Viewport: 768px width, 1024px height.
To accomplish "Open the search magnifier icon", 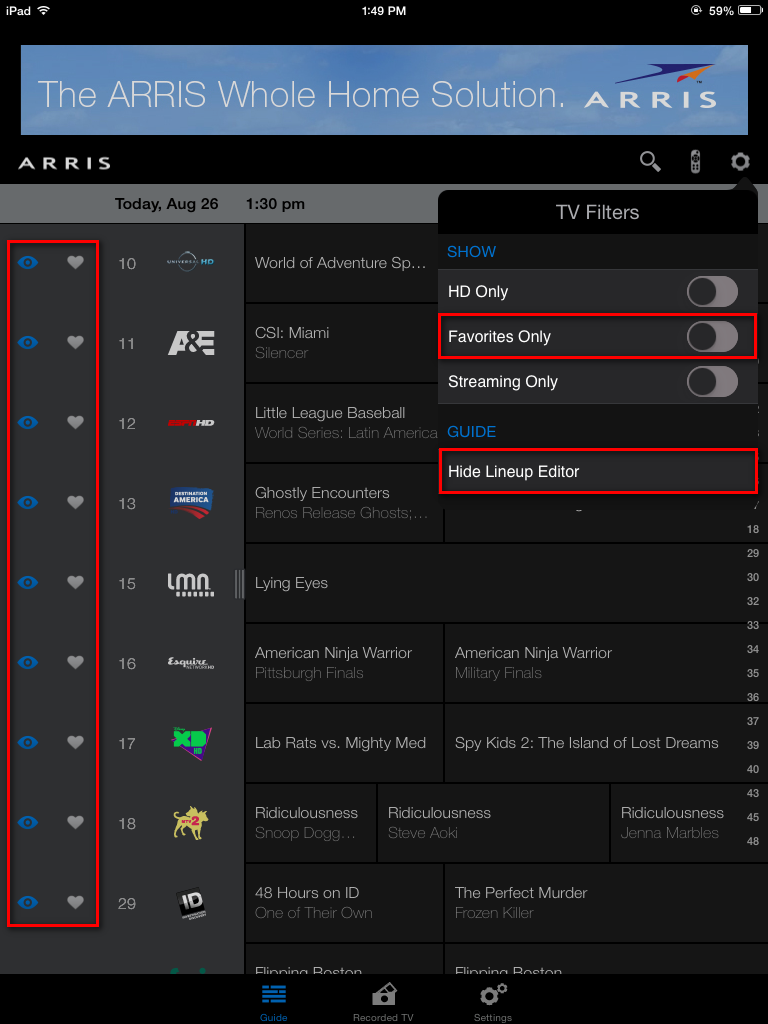I will click(x=650, y=161).
